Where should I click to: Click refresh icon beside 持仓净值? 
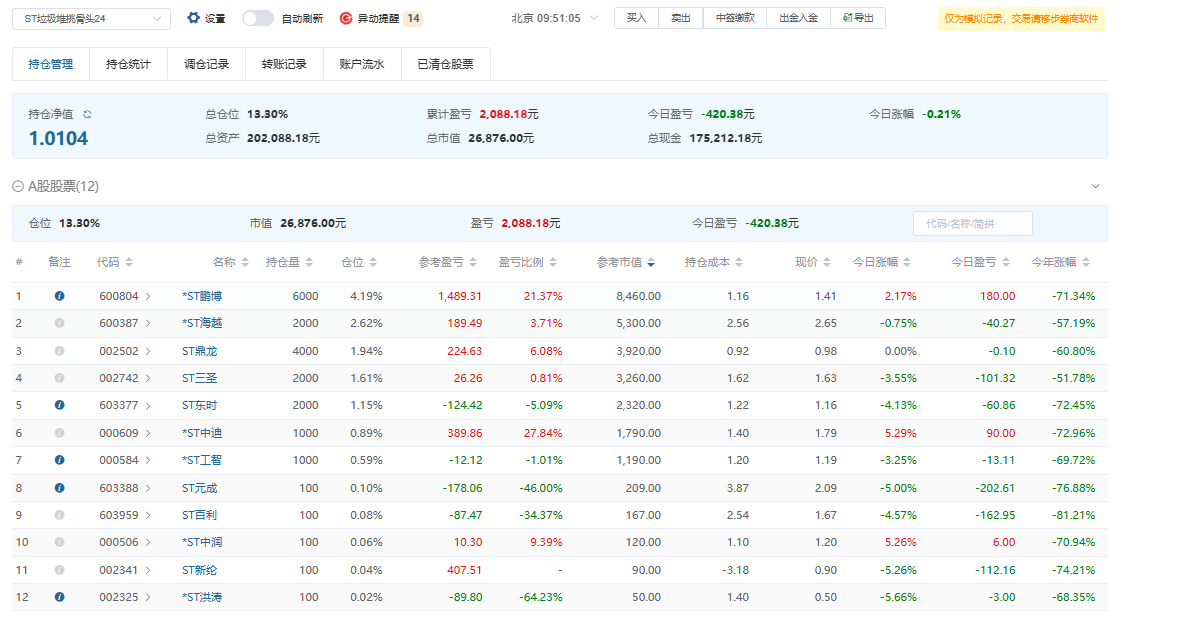pyautogui.click(x=87, y=115)
